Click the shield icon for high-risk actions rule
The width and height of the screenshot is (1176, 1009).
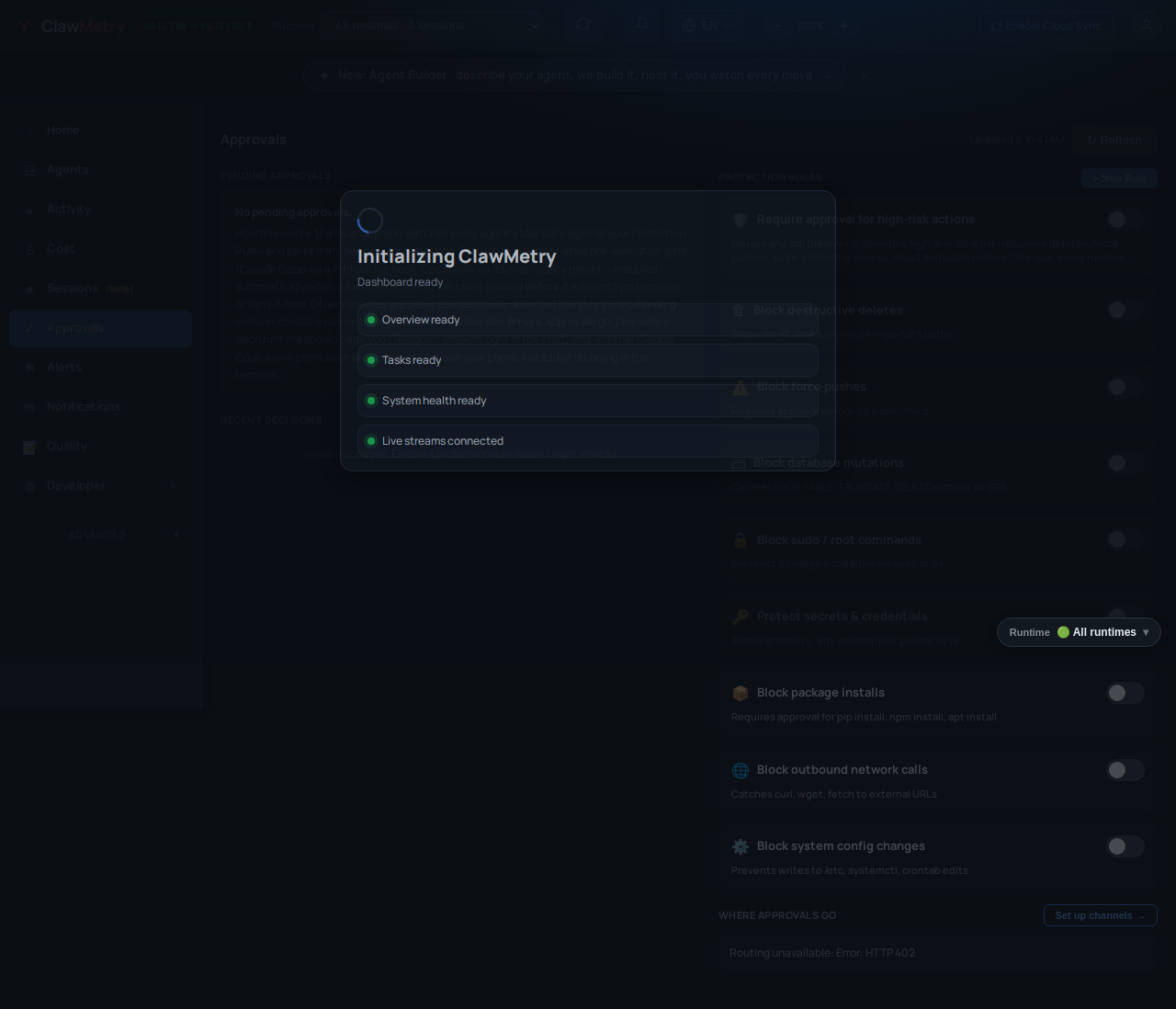coord(741,220)
